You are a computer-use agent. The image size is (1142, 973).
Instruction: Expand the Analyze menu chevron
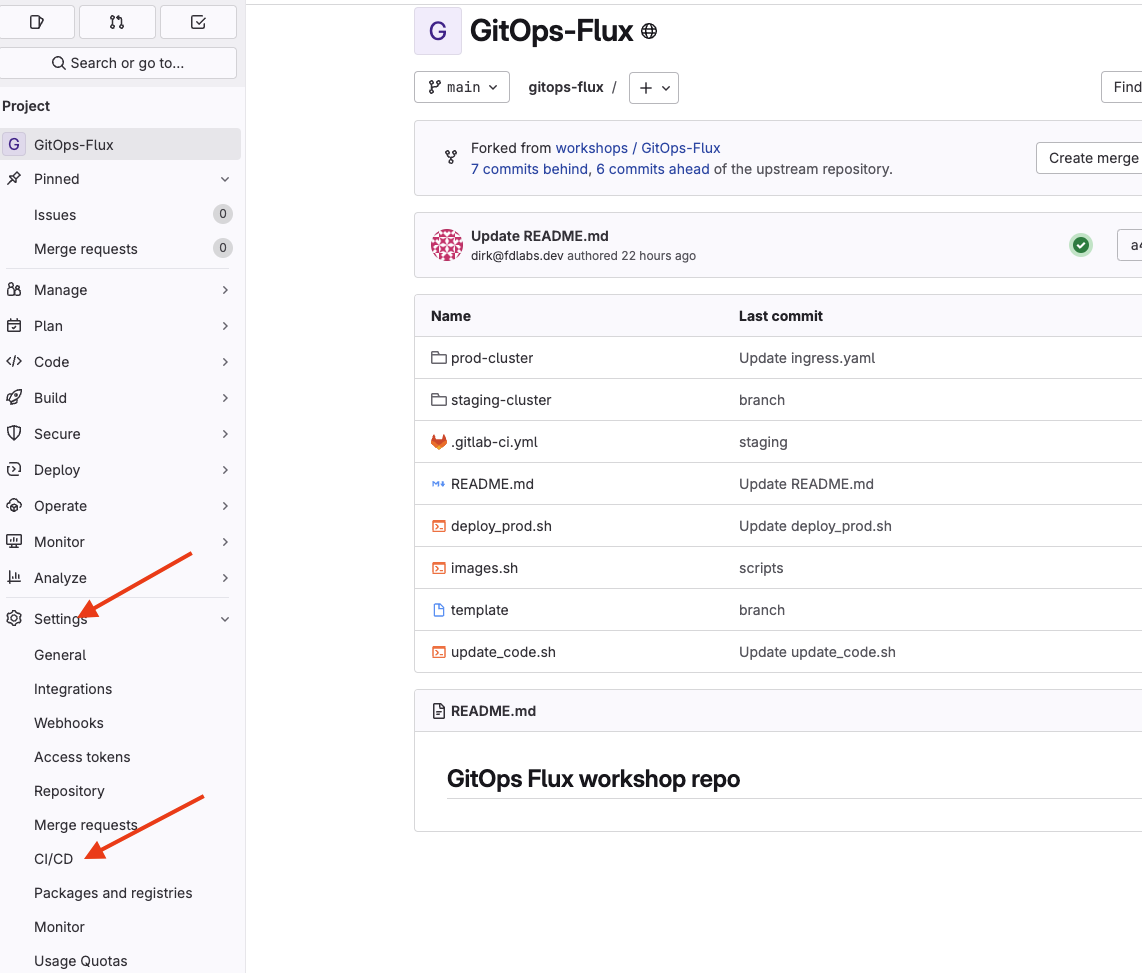pyautogui.click(x=225, y=578)
